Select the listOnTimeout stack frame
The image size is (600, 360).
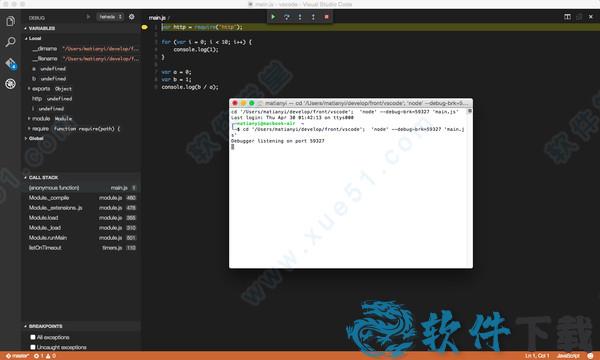click(x=82, y=248)
